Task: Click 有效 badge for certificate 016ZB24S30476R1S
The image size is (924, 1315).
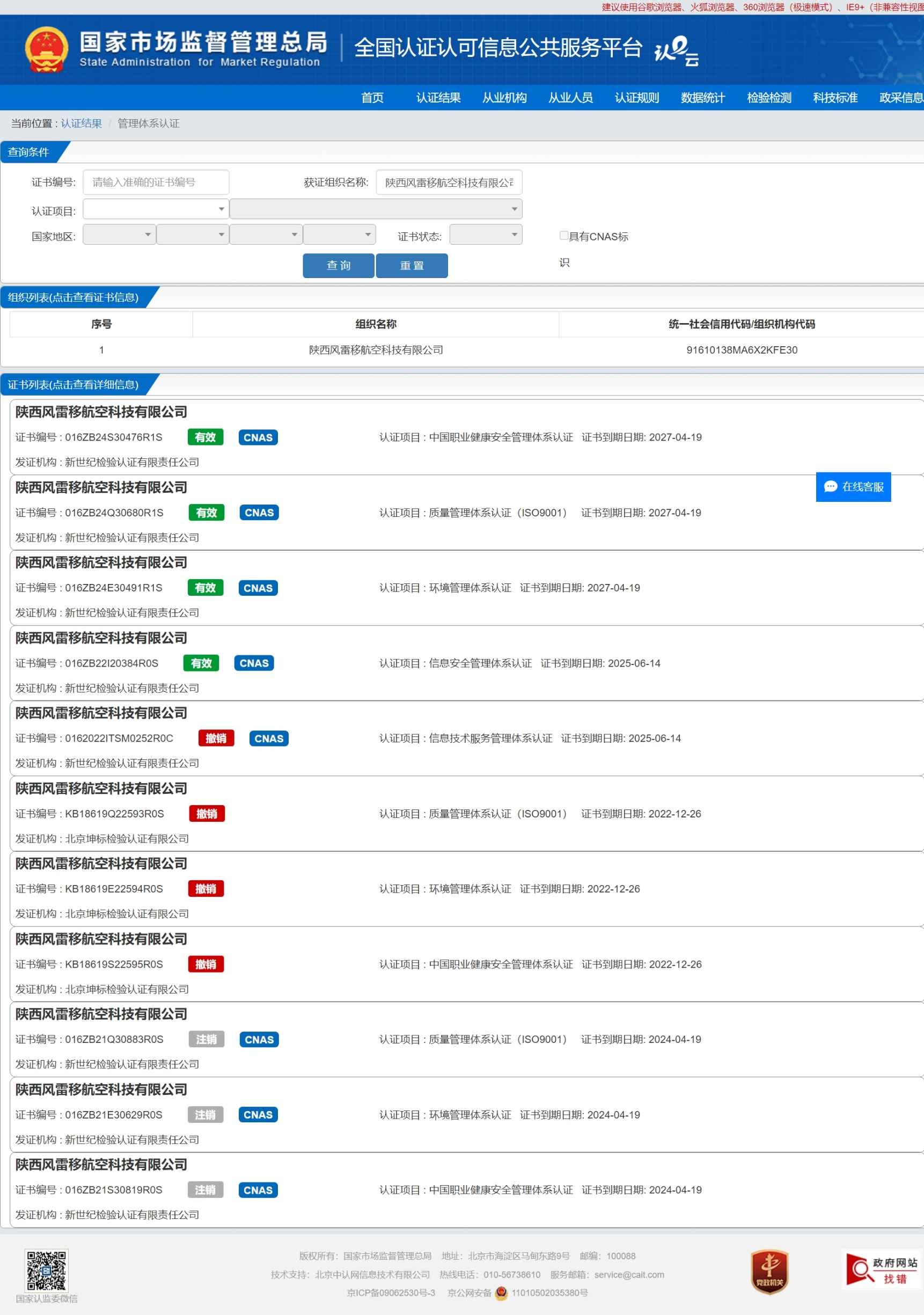Action: pos(205,437)
